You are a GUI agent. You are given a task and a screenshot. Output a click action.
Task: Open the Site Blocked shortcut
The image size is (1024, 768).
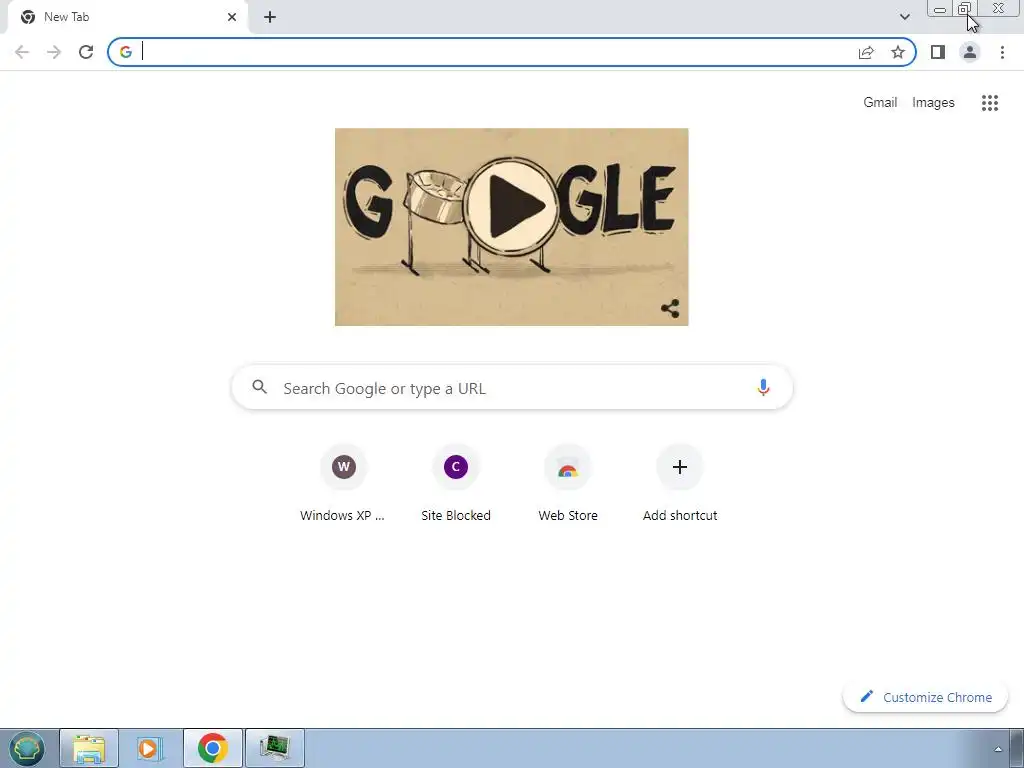point(456,484)
